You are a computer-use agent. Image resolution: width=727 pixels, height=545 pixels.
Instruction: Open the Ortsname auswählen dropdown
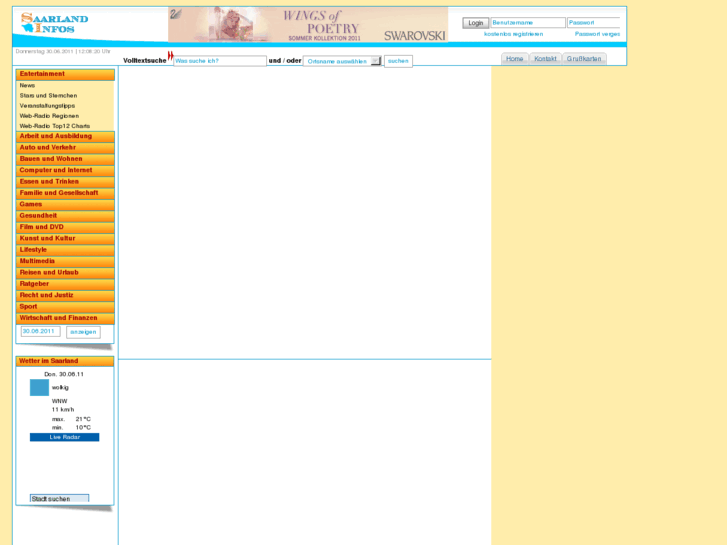[x=342, y=61]
